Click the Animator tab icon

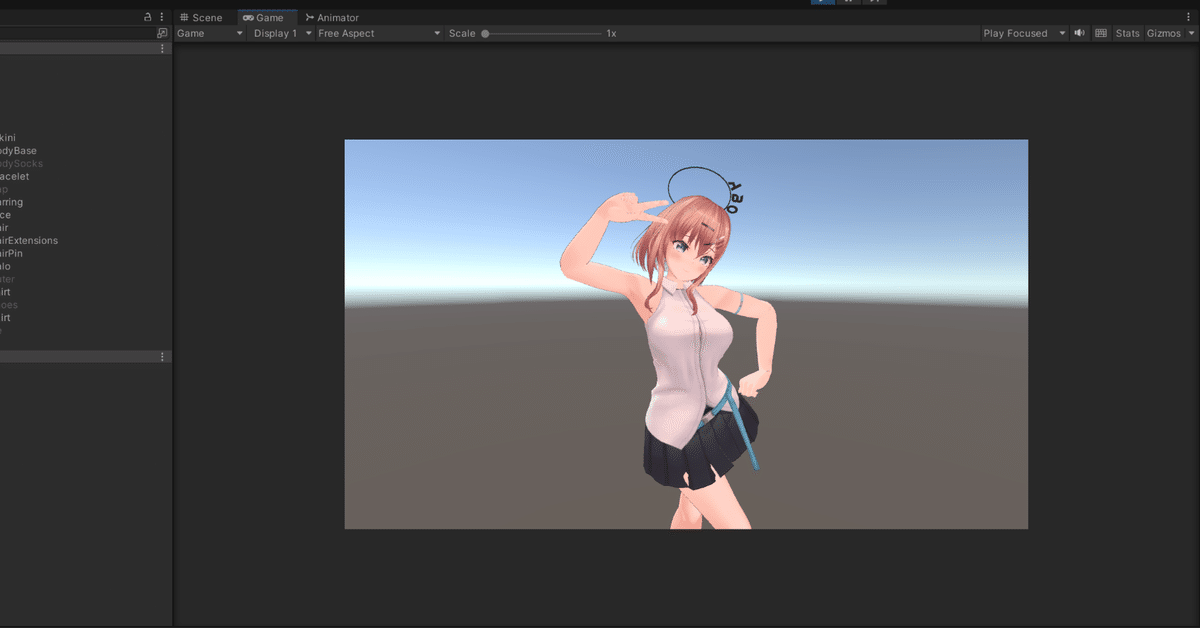point(309,17)
